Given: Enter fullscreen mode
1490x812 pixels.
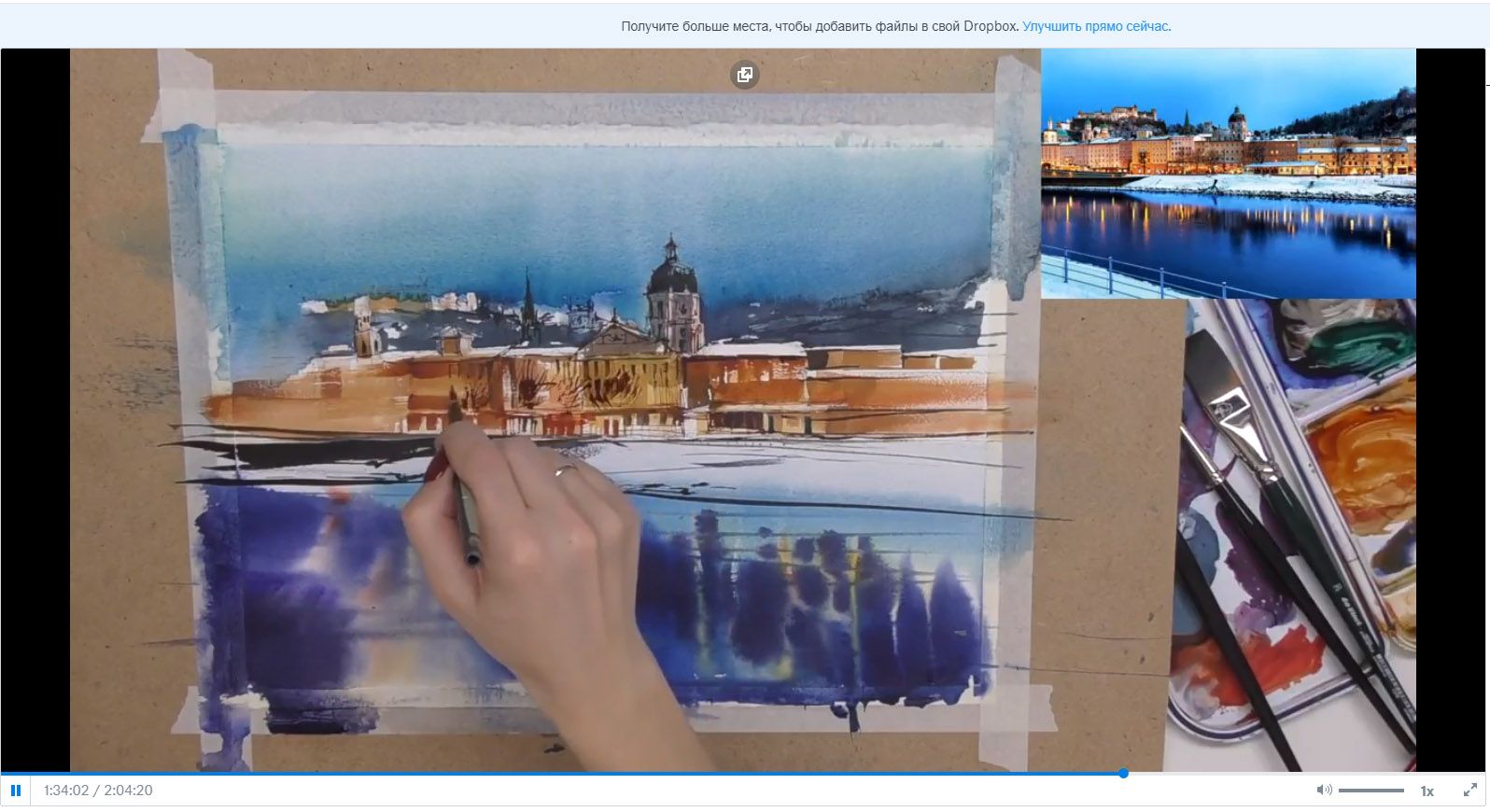Looking at the screenshot, I should tap(1469, 791).
